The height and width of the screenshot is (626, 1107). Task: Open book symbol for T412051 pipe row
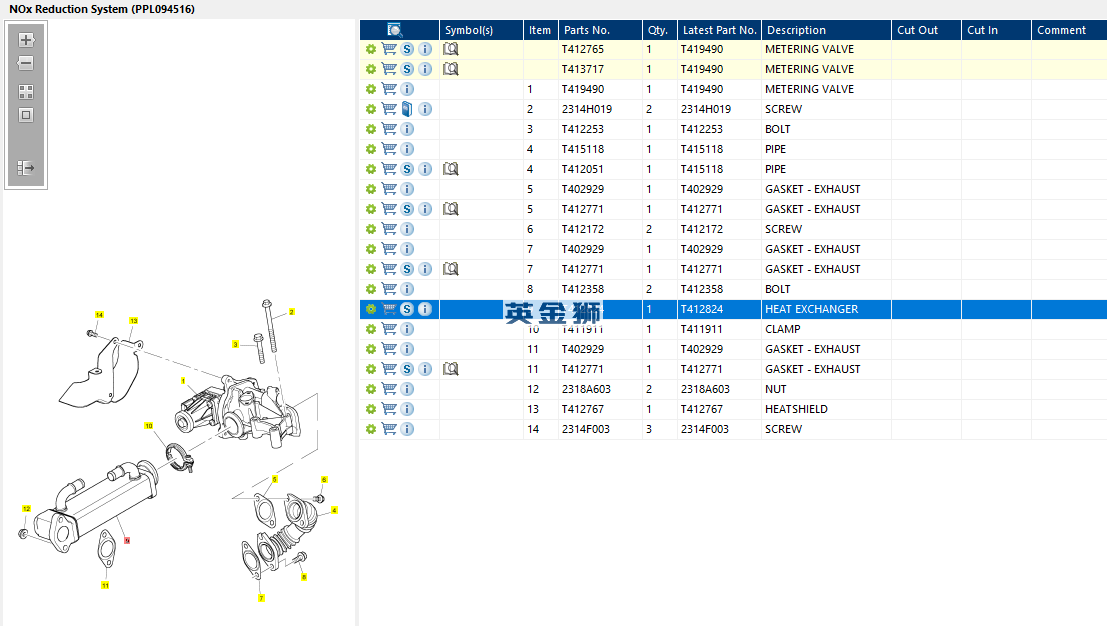pyautogui.click(x=450, y=169)
